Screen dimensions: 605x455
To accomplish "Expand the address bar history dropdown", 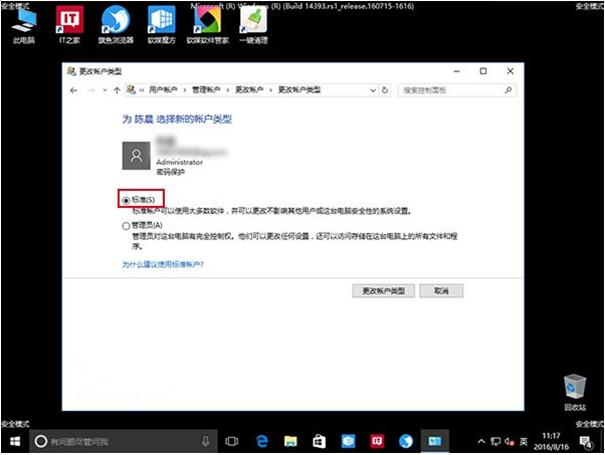I will click(x=373, y=90).
